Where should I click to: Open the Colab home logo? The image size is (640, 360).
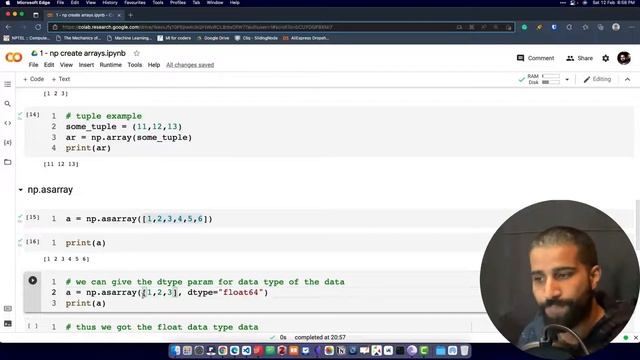pyautogui.click(x=13, y=58)
